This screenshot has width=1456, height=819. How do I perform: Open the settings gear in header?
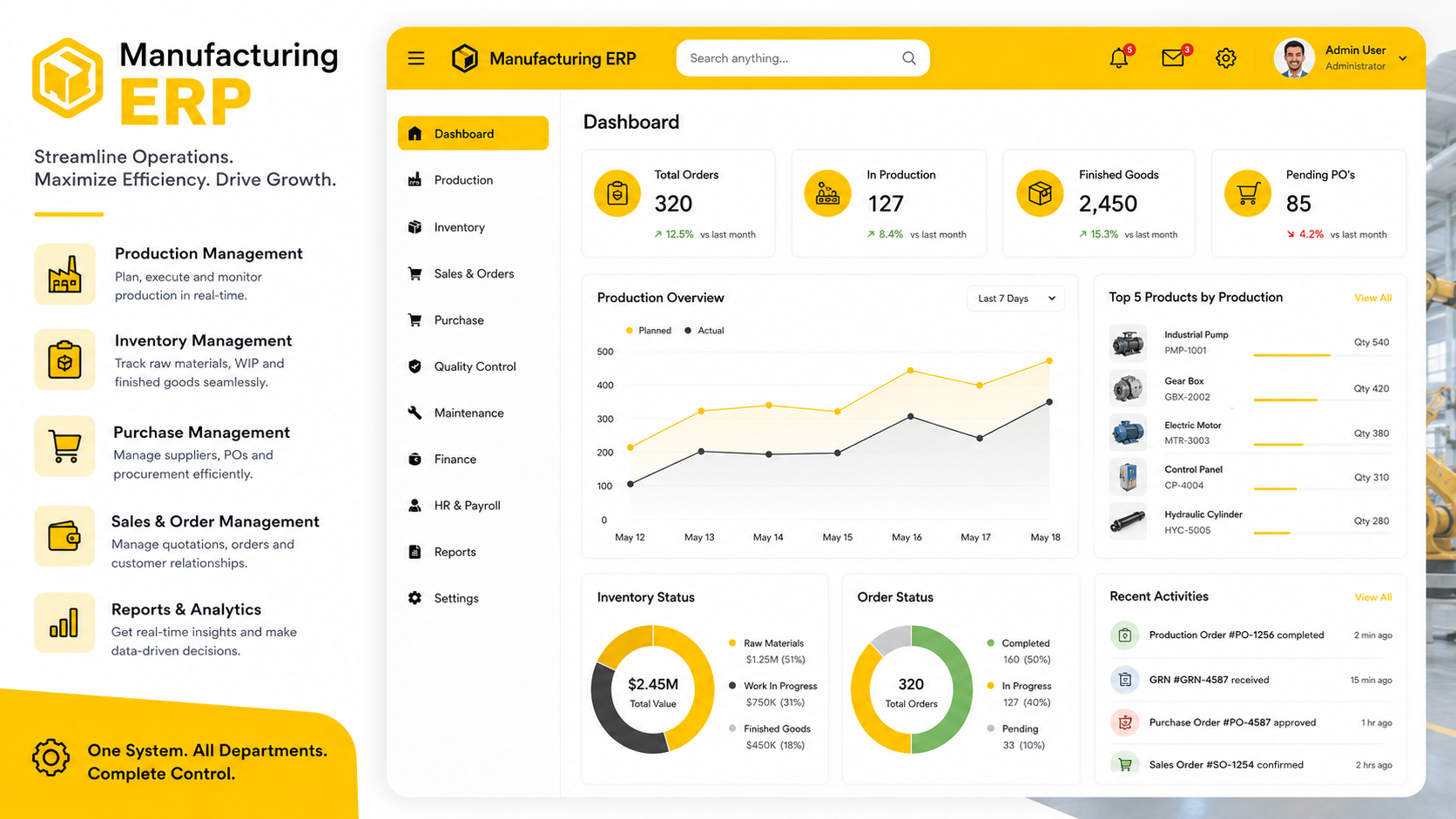point(1226,58)
